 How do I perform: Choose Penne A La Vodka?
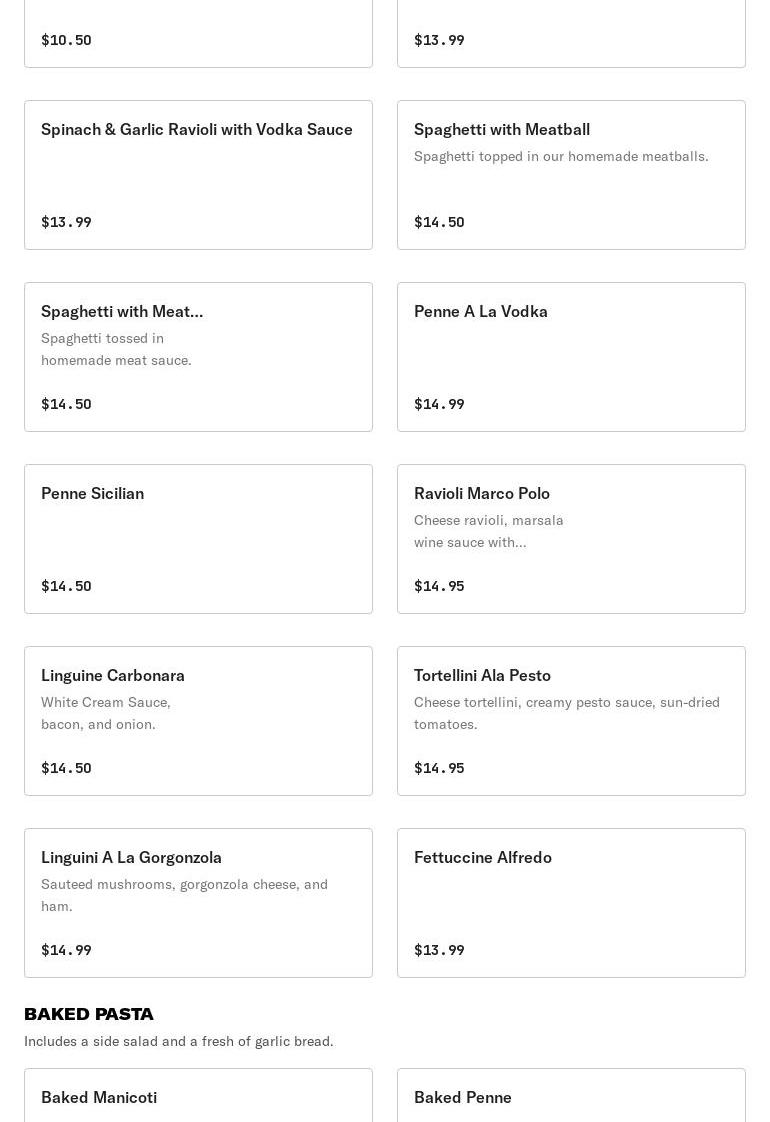point(571,357)
